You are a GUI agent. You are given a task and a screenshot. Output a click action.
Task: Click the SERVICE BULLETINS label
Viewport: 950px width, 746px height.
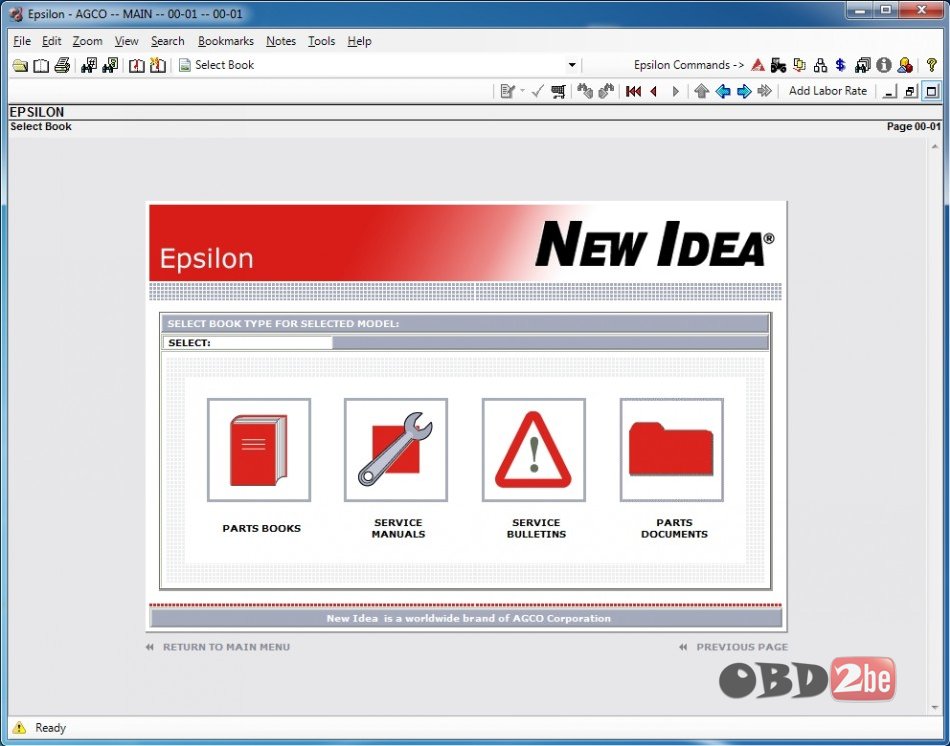(536, 528)
